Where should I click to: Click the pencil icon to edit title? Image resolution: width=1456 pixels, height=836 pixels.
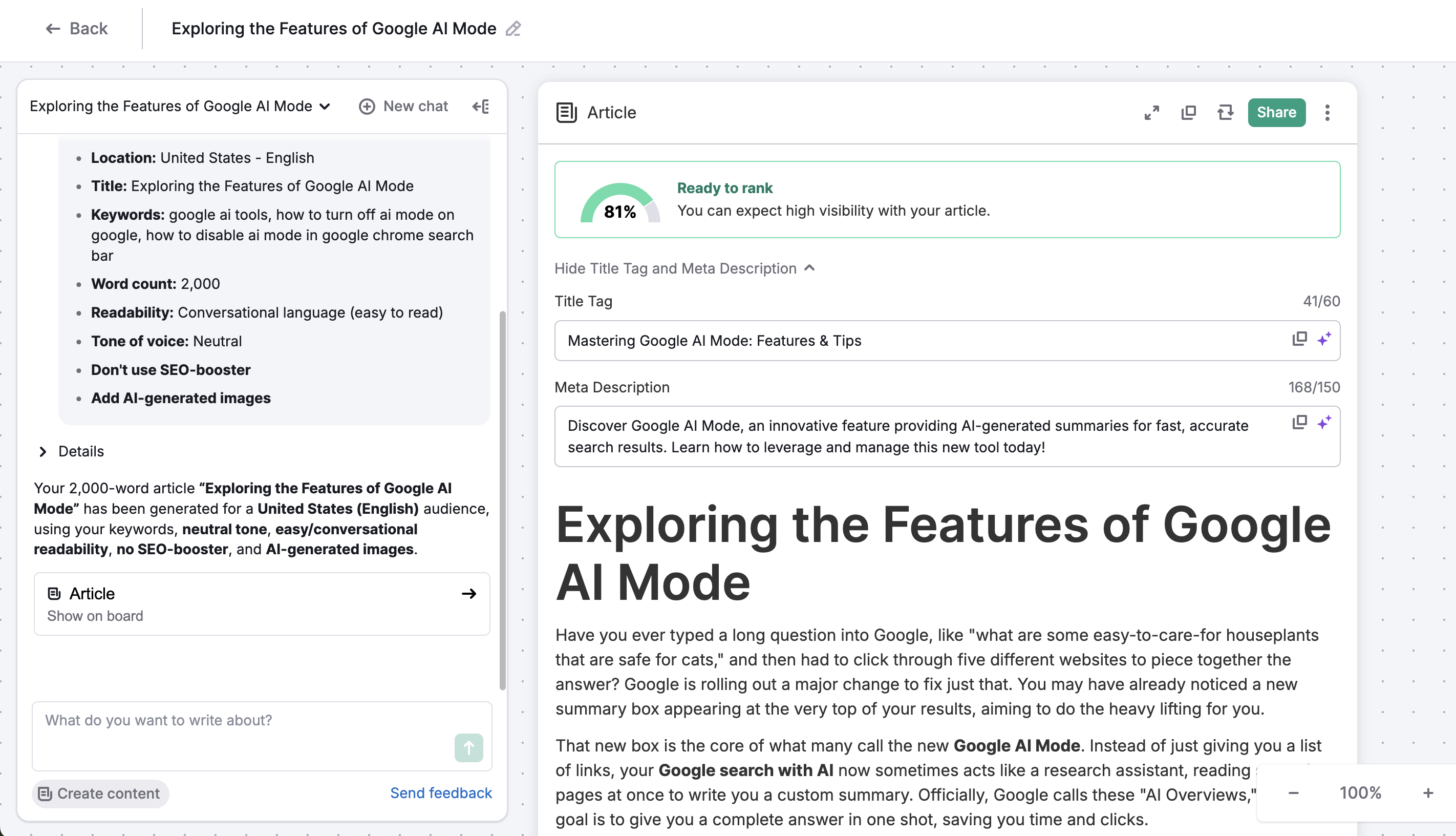tap(513, 29)
